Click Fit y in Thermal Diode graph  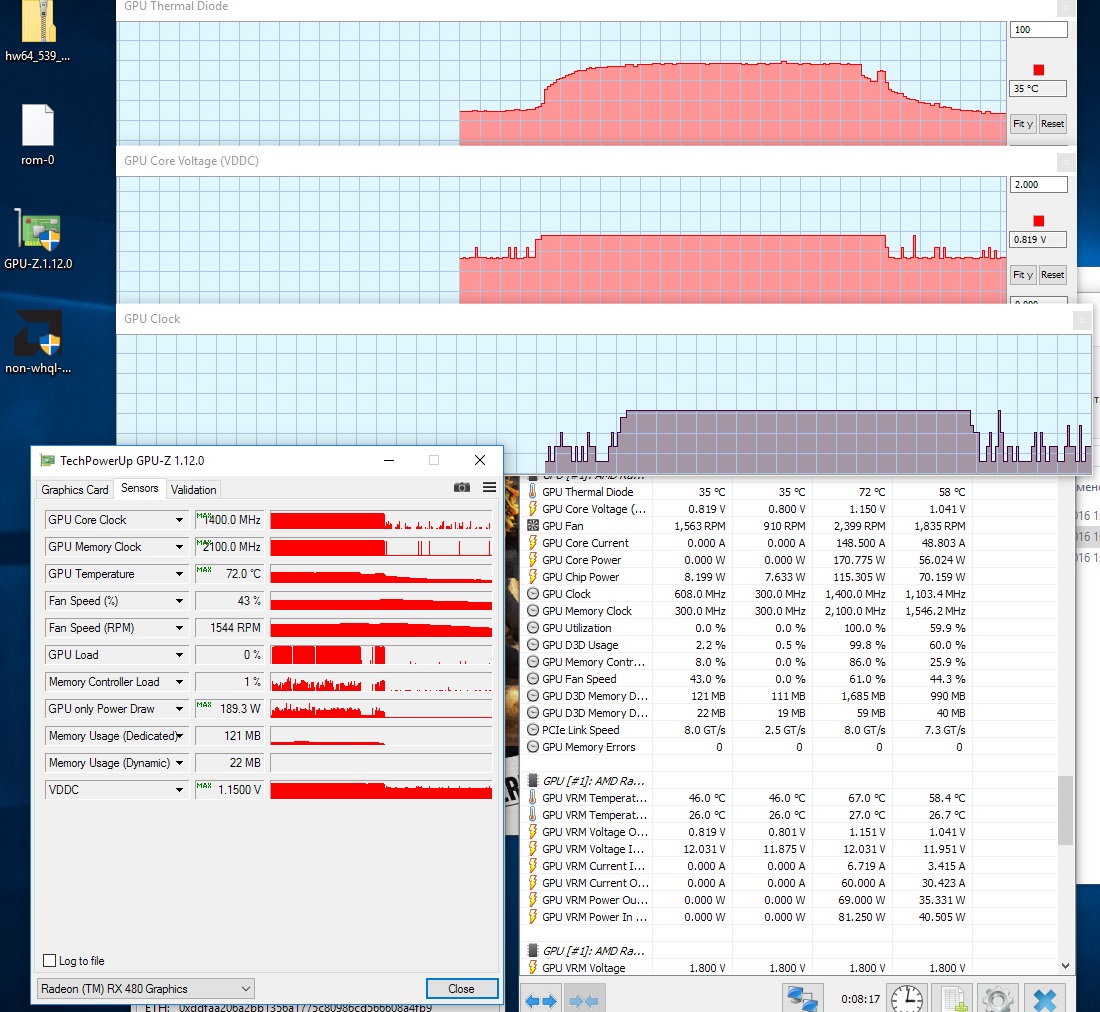[1023, 123]
